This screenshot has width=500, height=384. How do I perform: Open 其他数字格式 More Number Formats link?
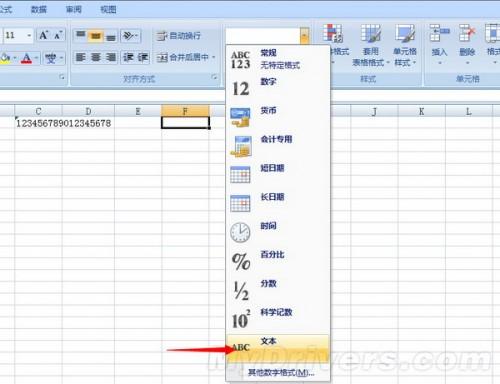pyautogui.click(x=281, y=373)
